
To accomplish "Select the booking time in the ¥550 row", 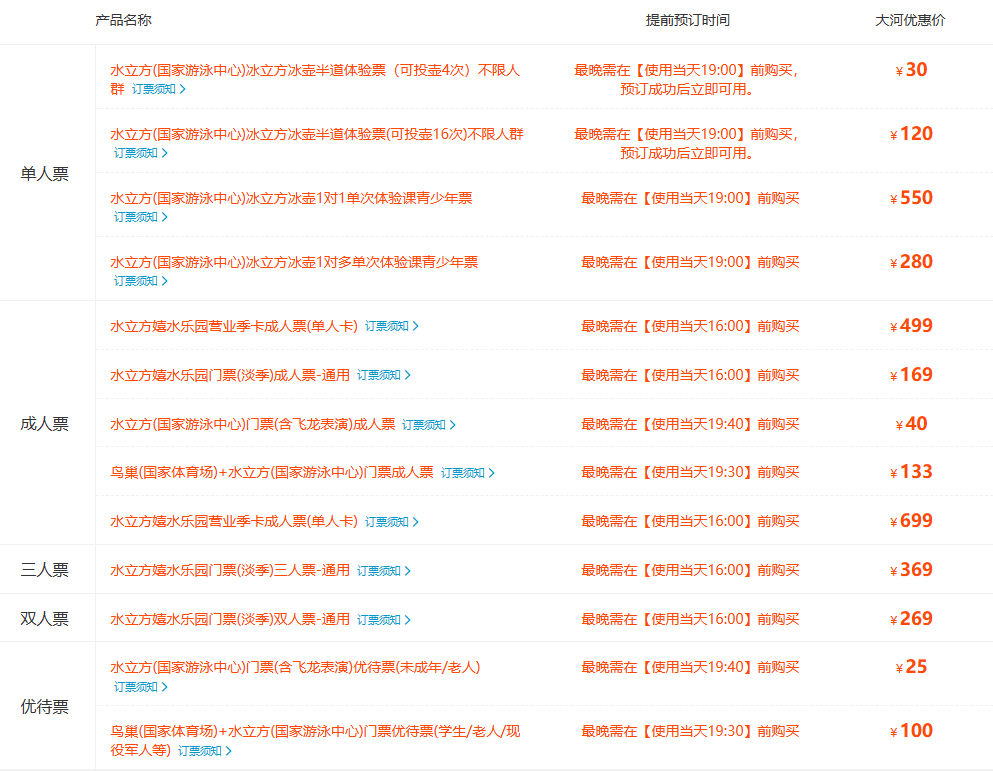I will click(690, 198).
